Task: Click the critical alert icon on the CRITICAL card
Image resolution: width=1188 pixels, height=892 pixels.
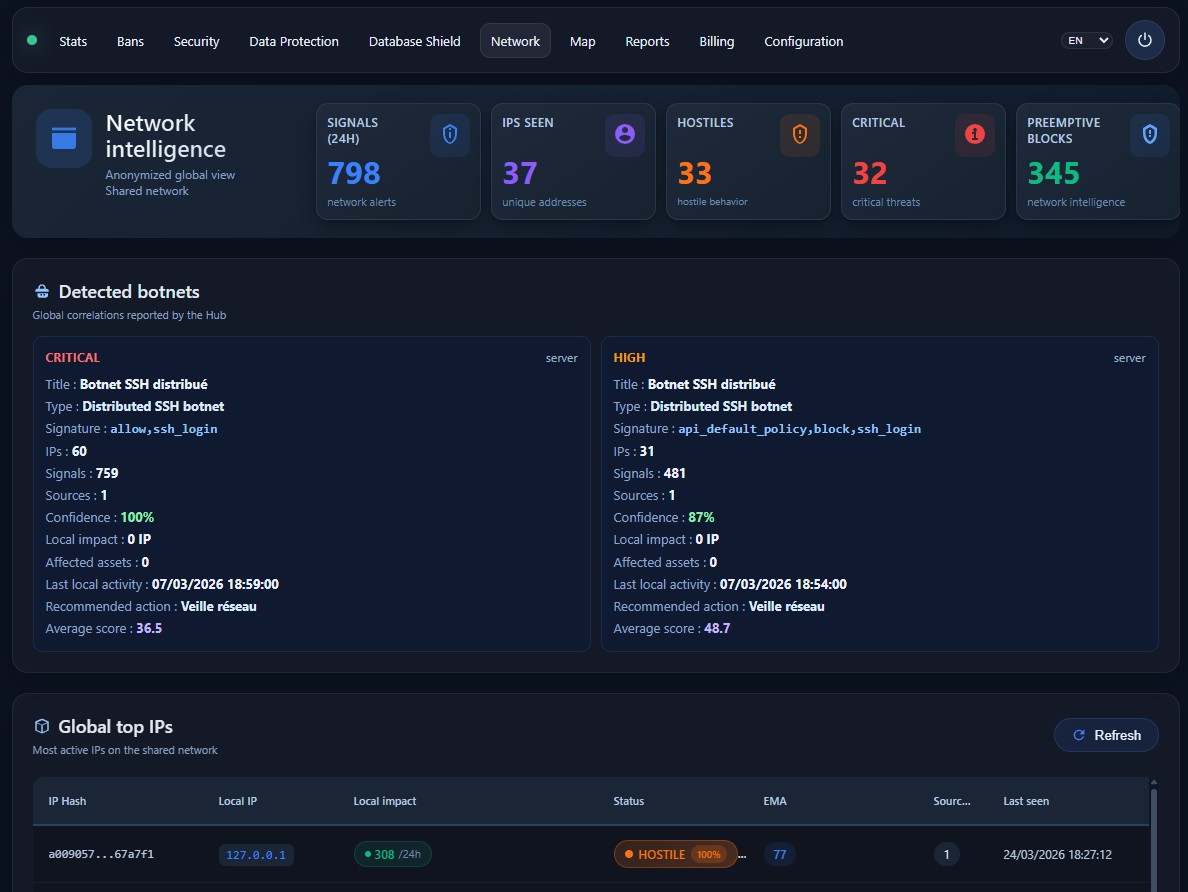Action: [974, 134]
